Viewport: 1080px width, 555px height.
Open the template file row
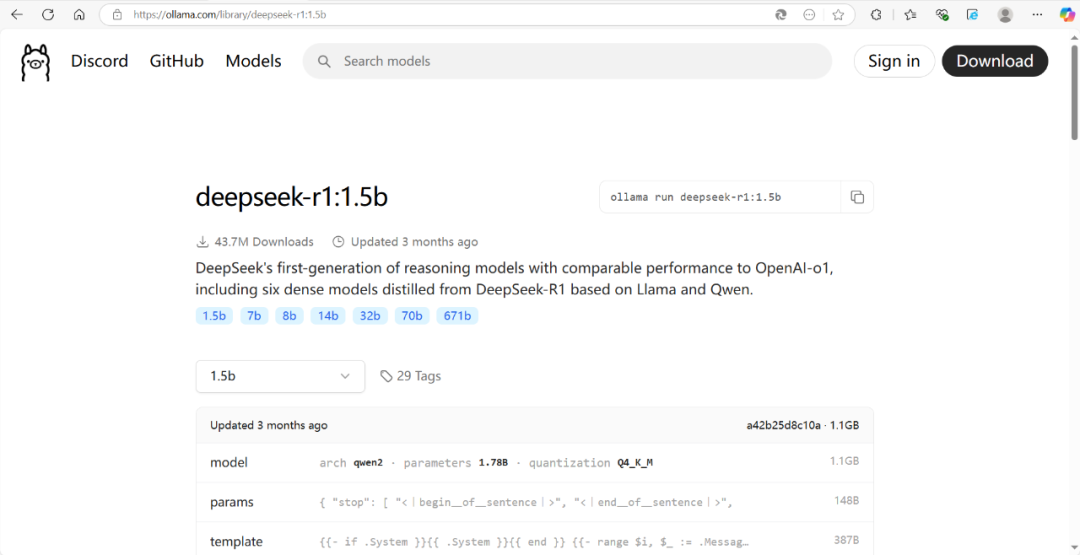[534, 539]
